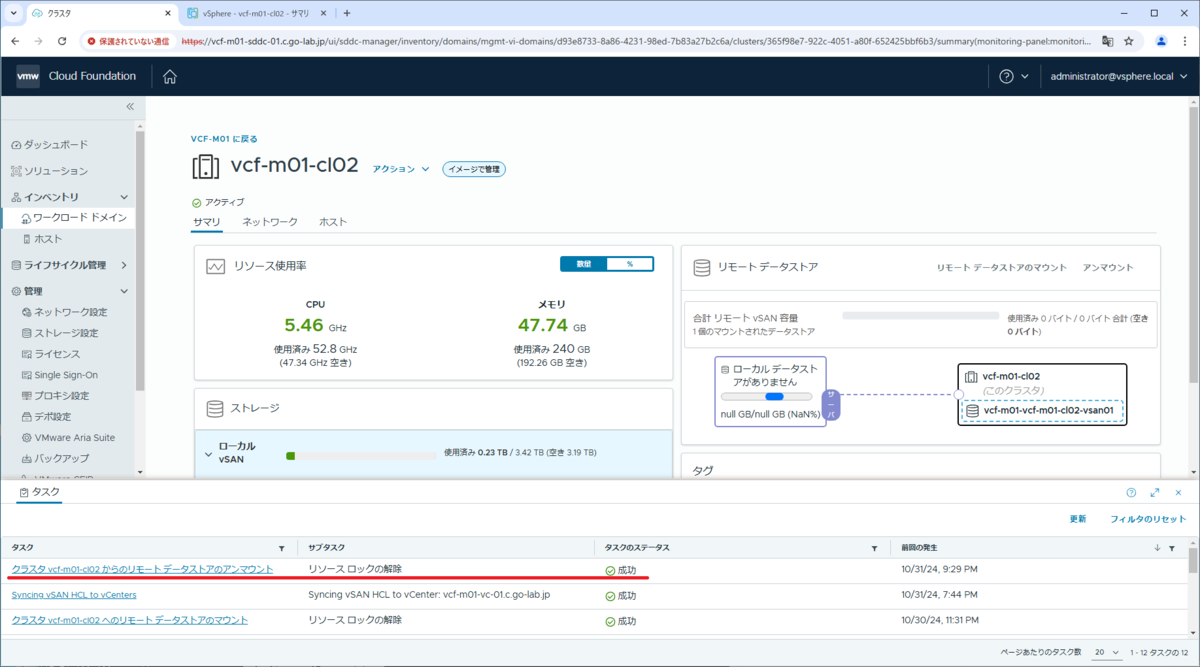
Task: Click リモート データストアのマウント
Action: coord(1001,268)
